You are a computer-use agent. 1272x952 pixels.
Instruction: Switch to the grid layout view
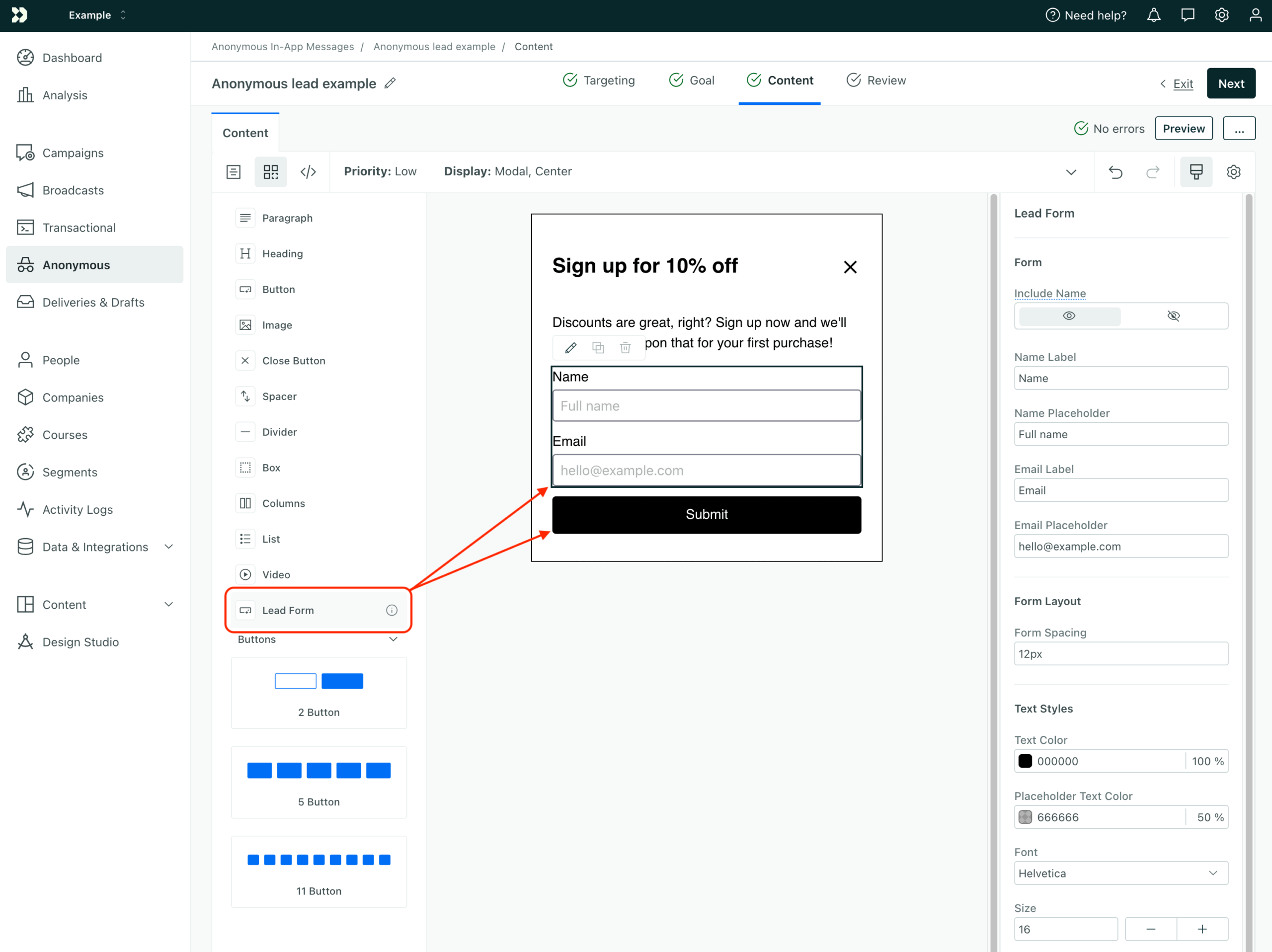(x=271, y=171)
